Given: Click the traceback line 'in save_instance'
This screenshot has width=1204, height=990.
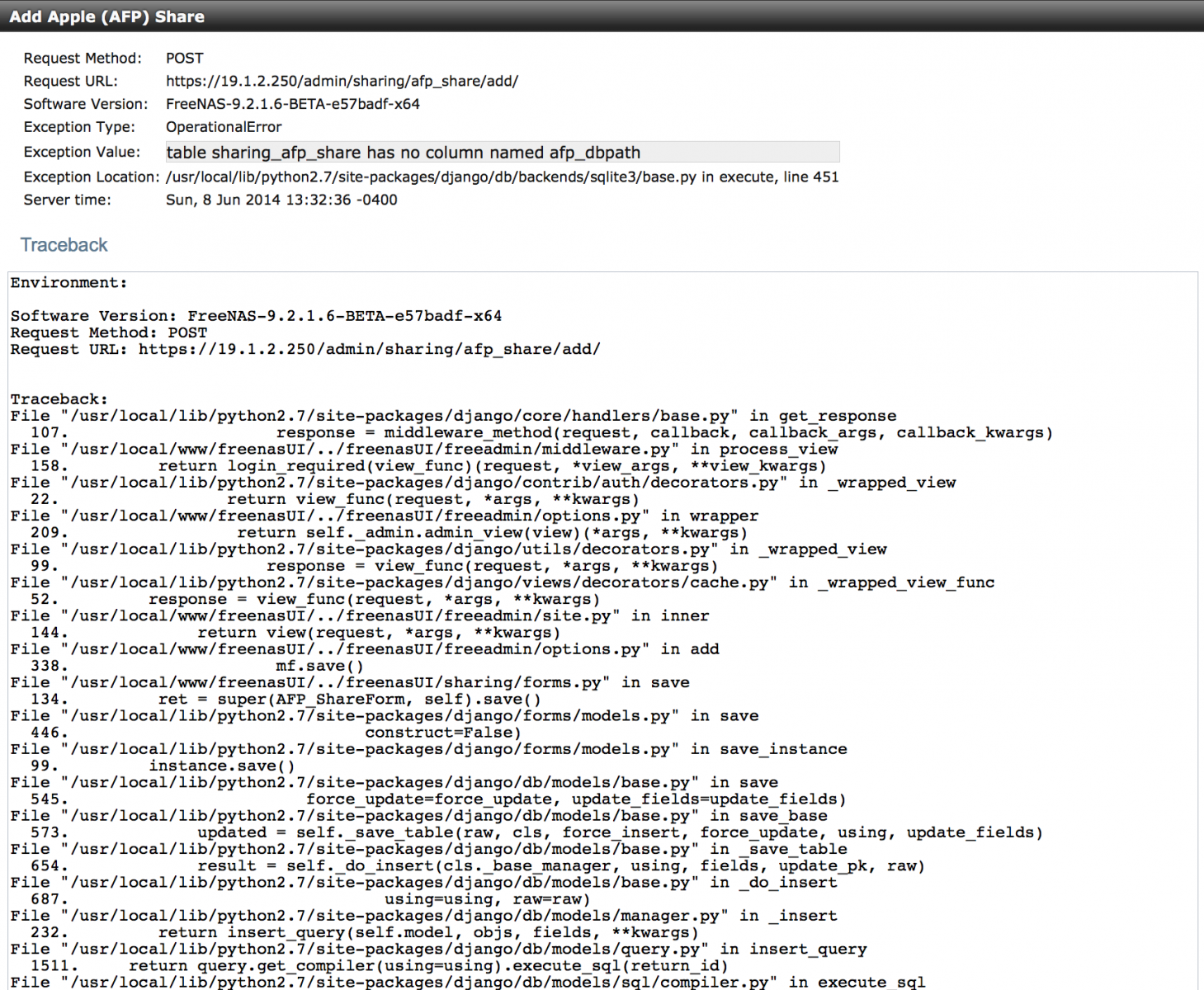Looking at the screenshot, I should pyautogui.click(x=428, y=748).
